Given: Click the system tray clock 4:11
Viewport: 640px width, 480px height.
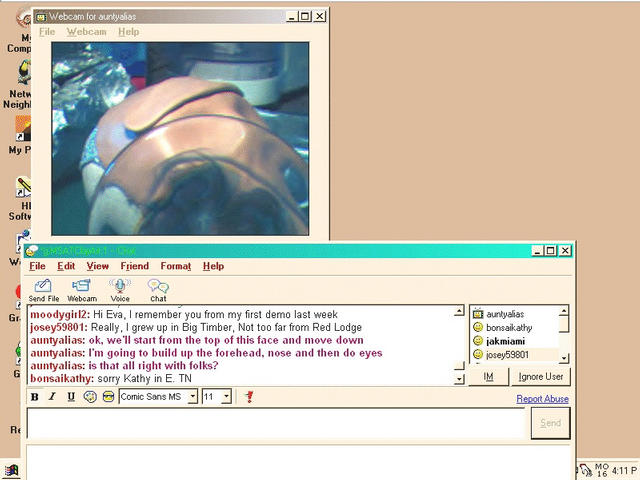Looking at the screenshot, I should click(624, 471).
